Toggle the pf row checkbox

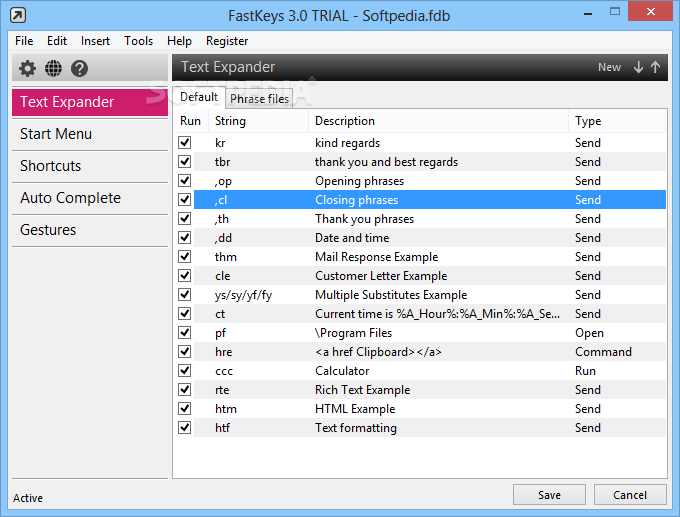click(185, 332)
